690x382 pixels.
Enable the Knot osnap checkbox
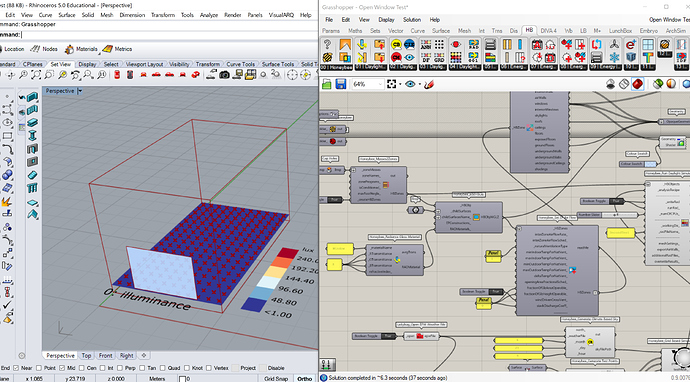point(187,368)
